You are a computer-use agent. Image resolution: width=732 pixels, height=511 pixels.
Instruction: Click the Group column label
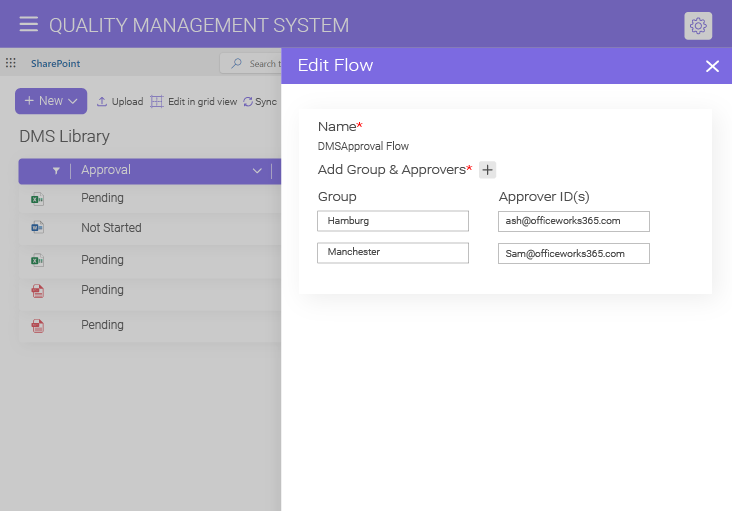point(337,196)
